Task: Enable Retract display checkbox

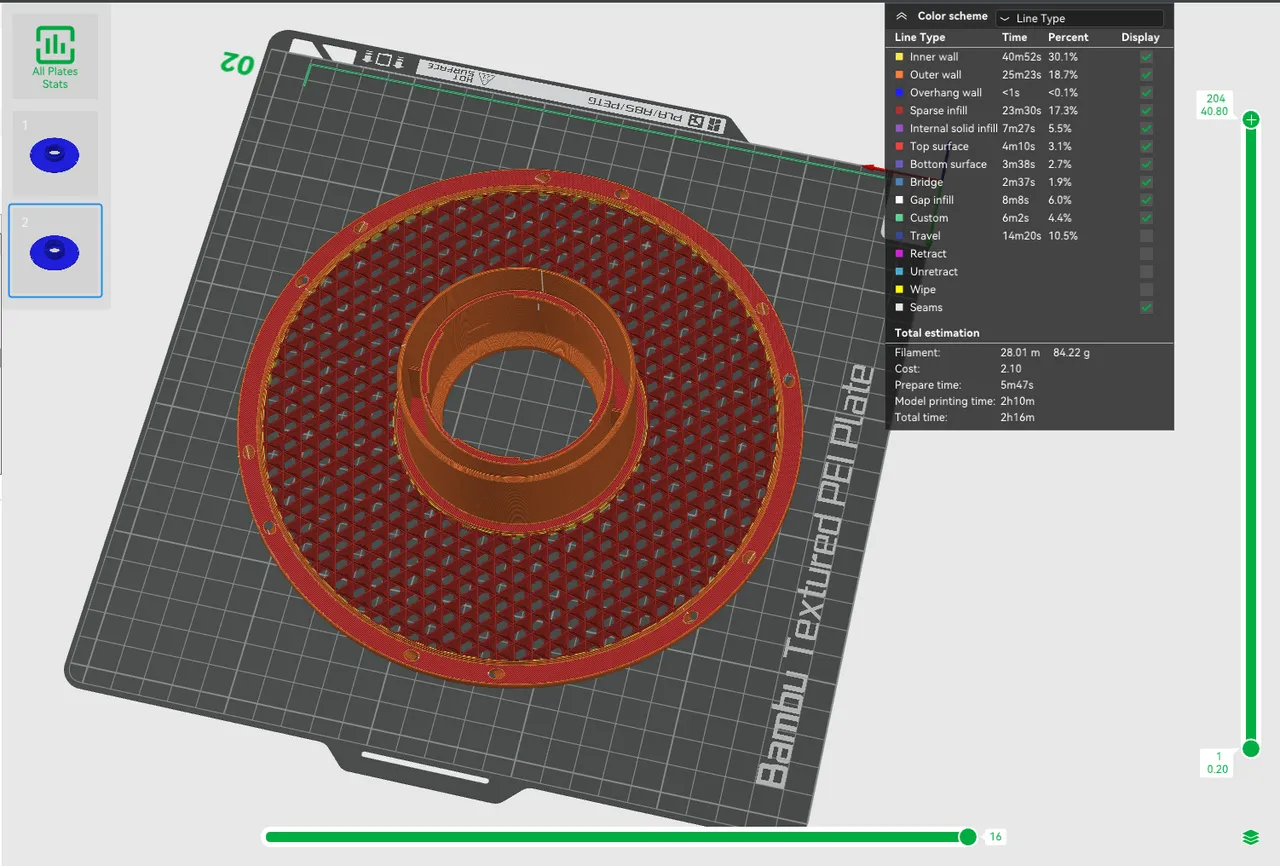Action: tap(1145, 253)
